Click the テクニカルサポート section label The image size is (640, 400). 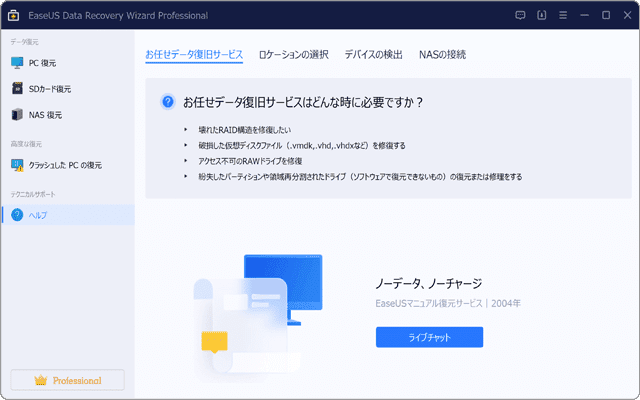[33, 194]
